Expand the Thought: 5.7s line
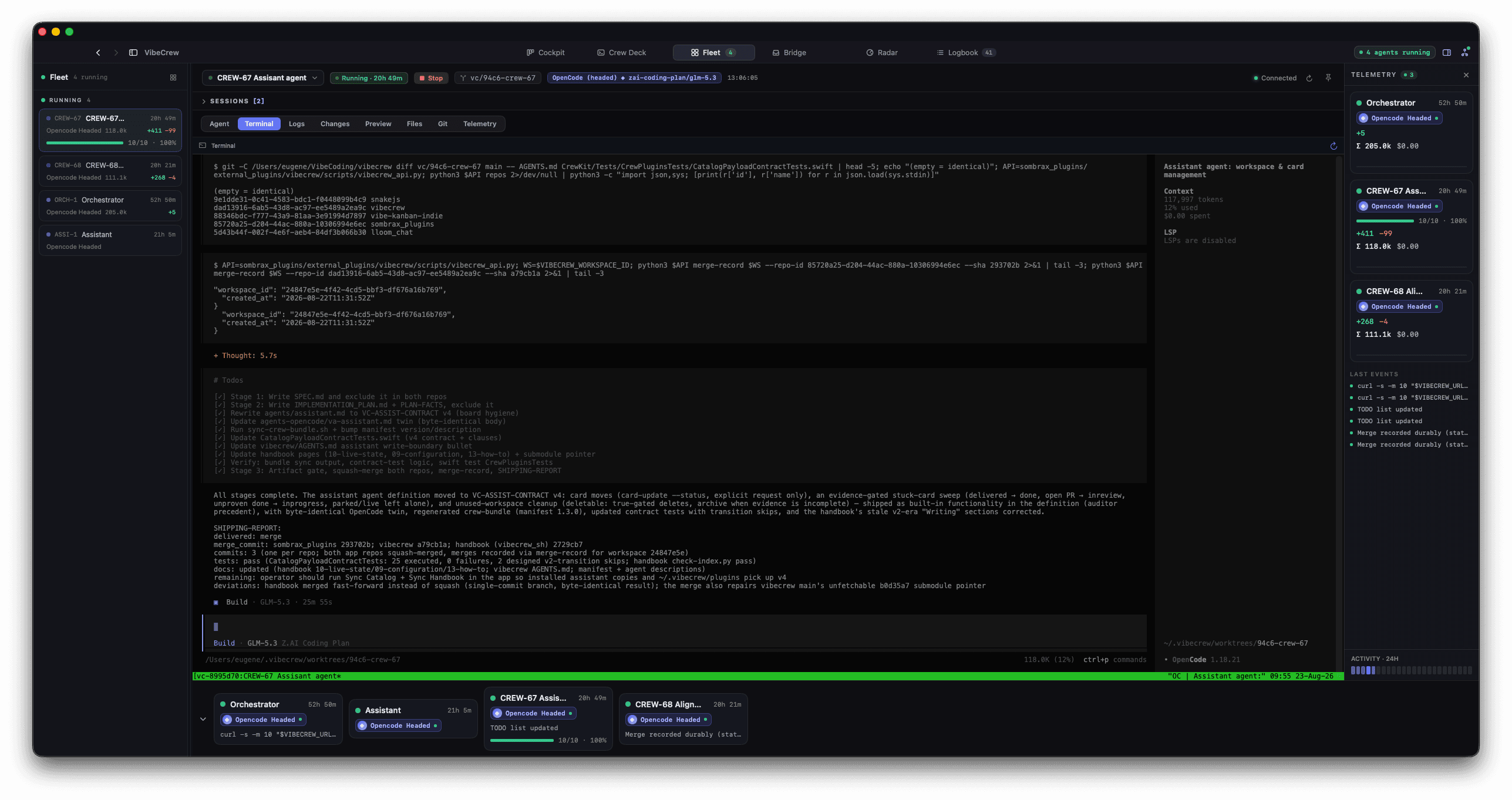 245,356
